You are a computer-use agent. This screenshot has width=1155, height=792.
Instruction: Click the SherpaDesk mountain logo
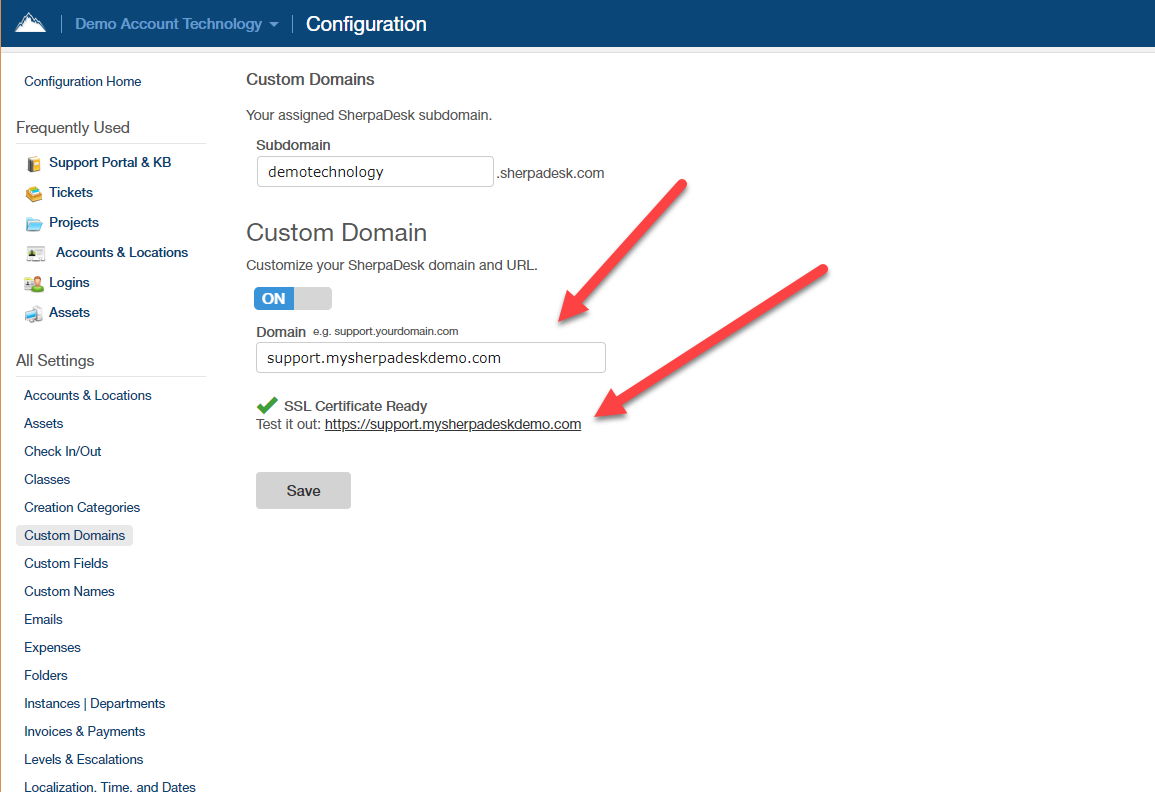30,22
